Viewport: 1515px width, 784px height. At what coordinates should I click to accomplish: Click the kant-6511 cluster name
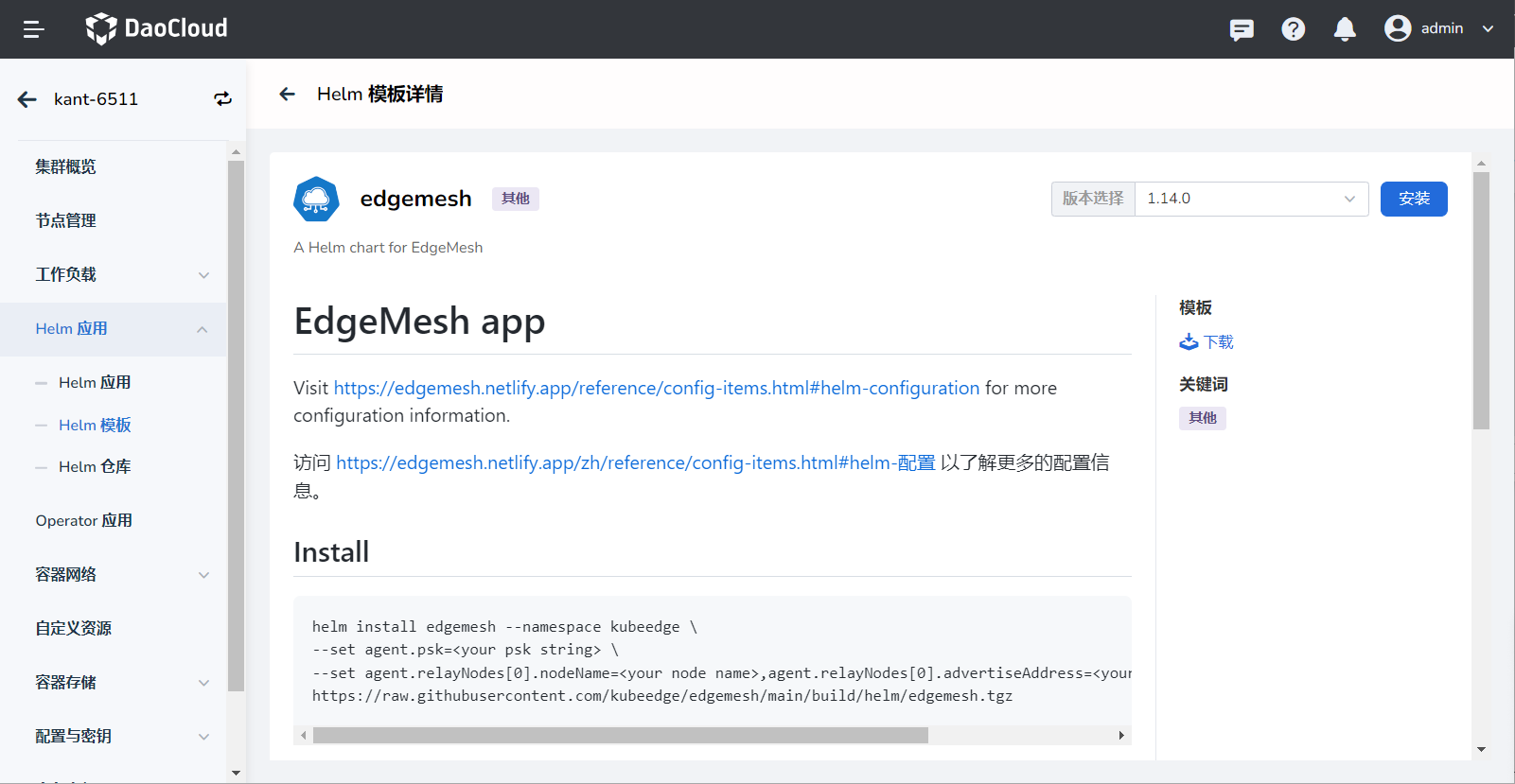96,99
